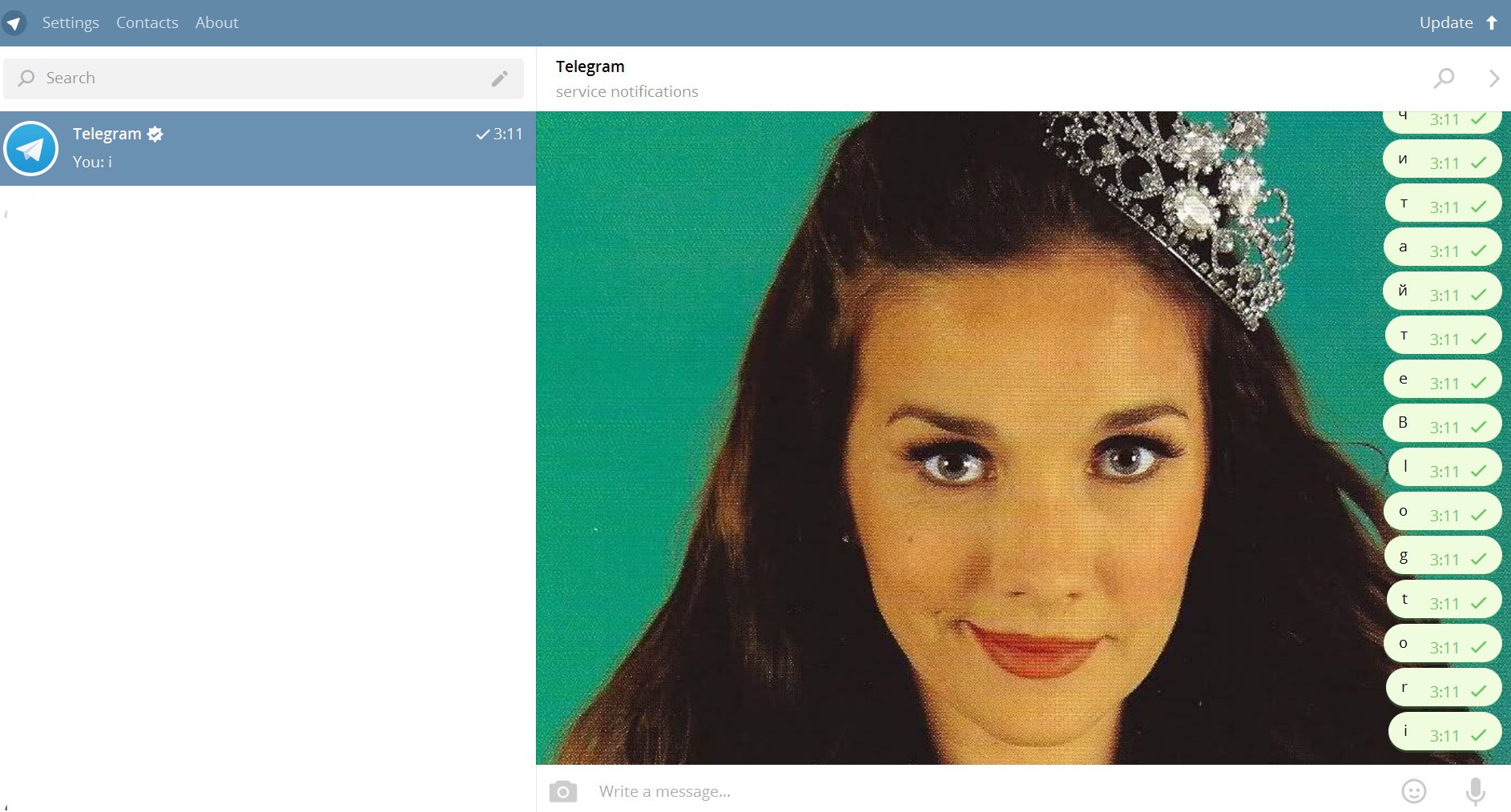Open the emoji smiley picker
The width and height of the screenshot is (1511, 812).
click(1414, 791)
